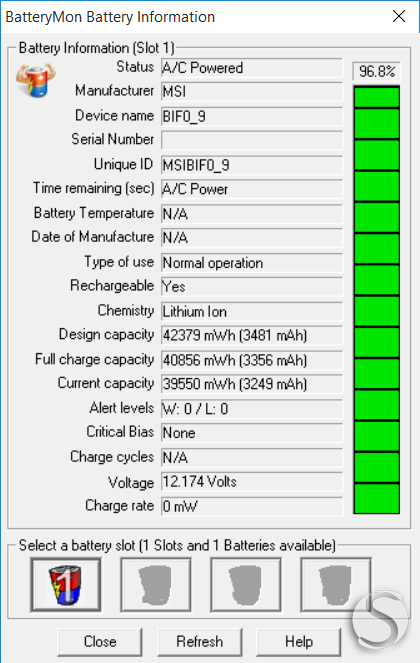Click the Manufacturer field showing MSI
This screenshot has height=663, width=420.
(x=252, y=91)
